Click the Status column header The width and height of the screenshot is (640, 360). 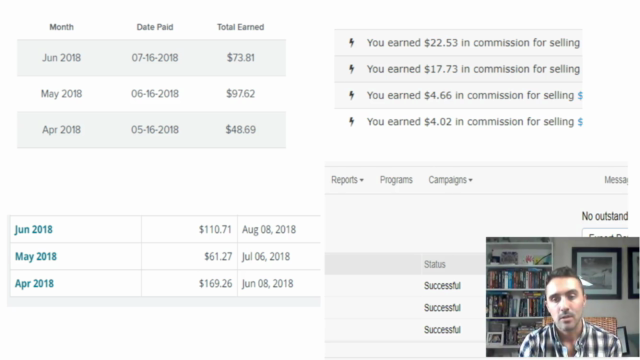434,264
